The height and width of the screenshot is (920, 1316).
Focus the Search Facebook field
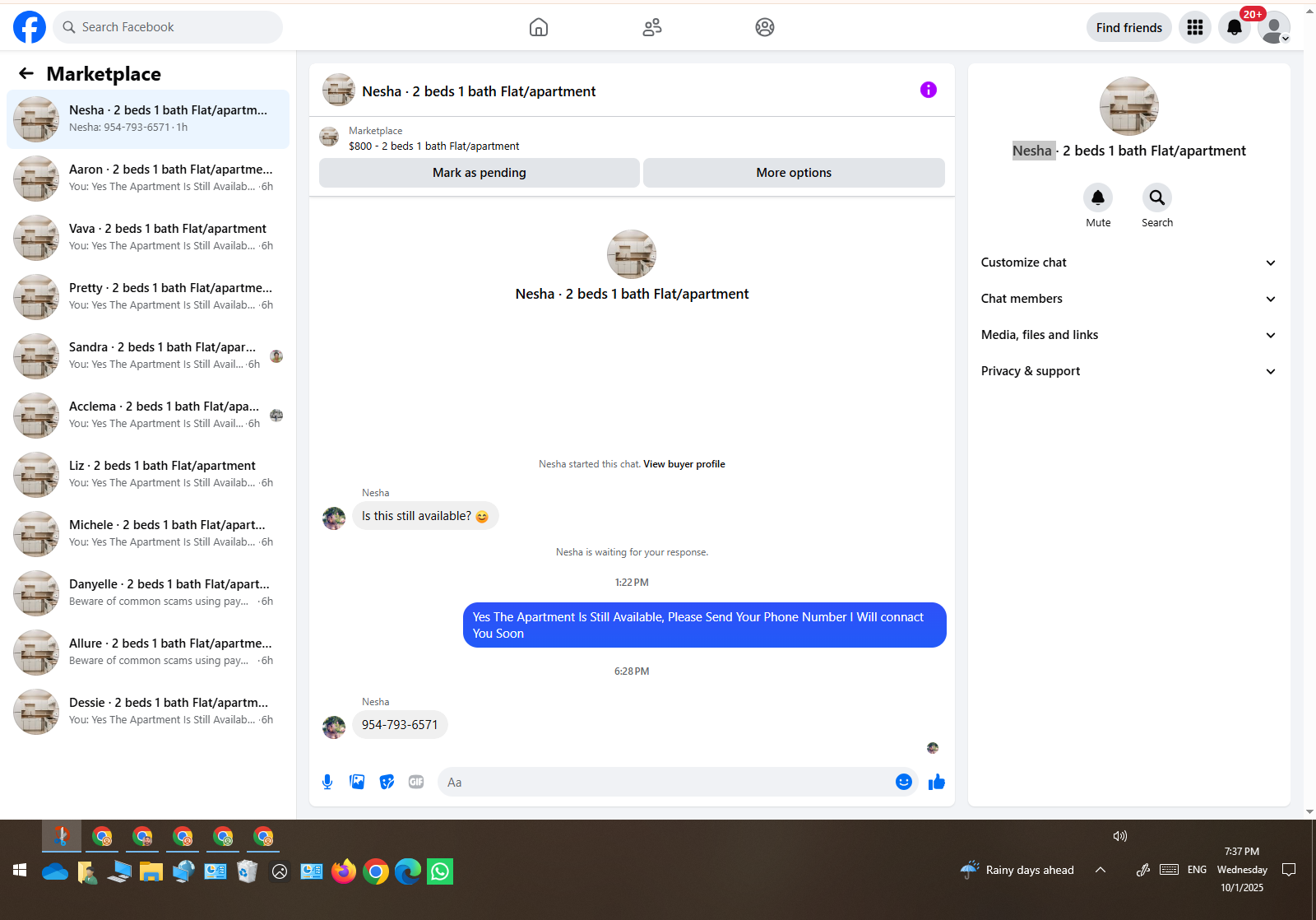click(x=168, y=27)
